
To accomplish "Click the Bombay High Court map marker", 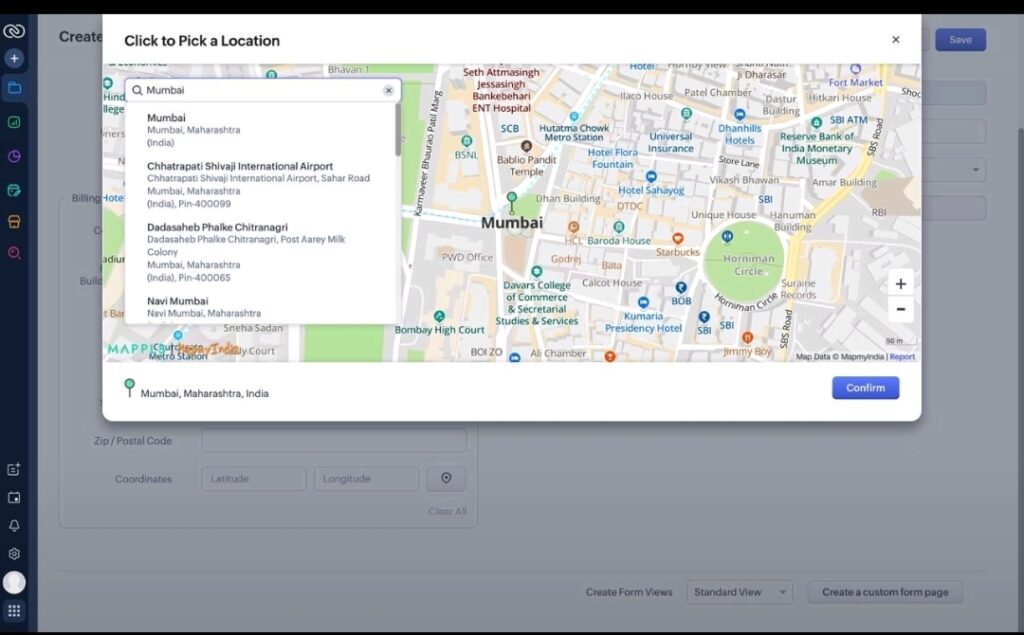I will point(440,316).
